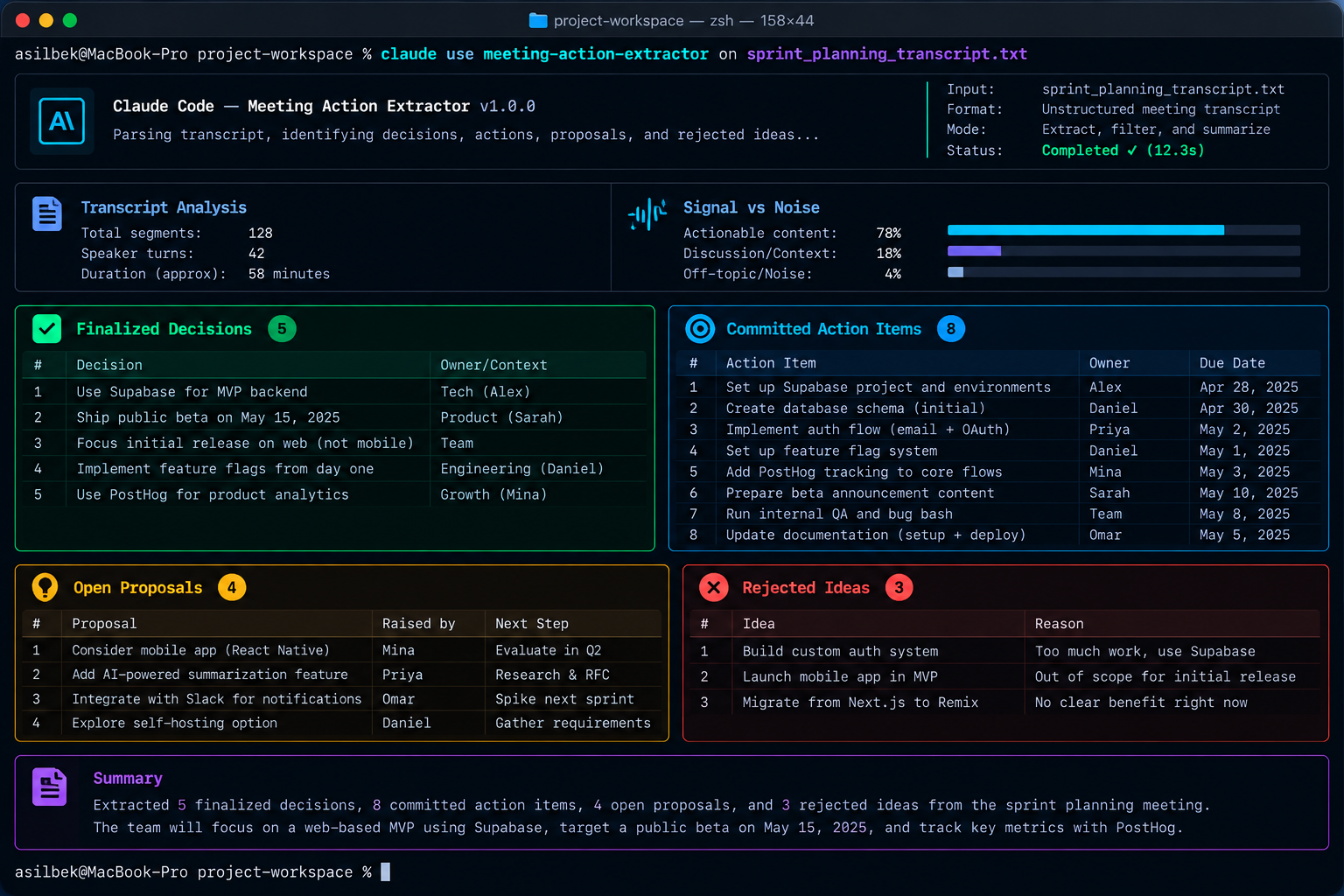Click the Finalized Decisions green checkmark icon
The width and height of the screenshot is (1344, 896).
coord(47,329)
